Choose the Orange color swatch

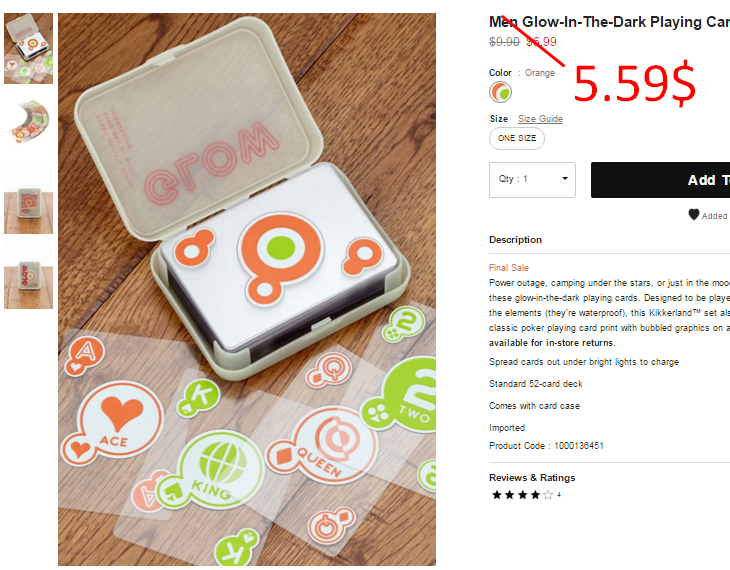pyautogui.click(x=500, y=92)
